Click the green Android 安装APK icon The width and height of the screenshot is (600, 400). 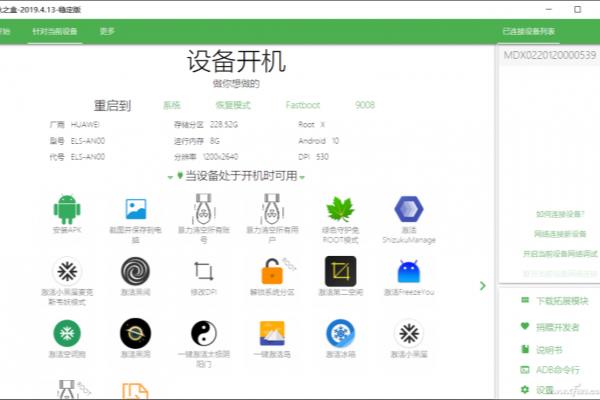point(67,209)
